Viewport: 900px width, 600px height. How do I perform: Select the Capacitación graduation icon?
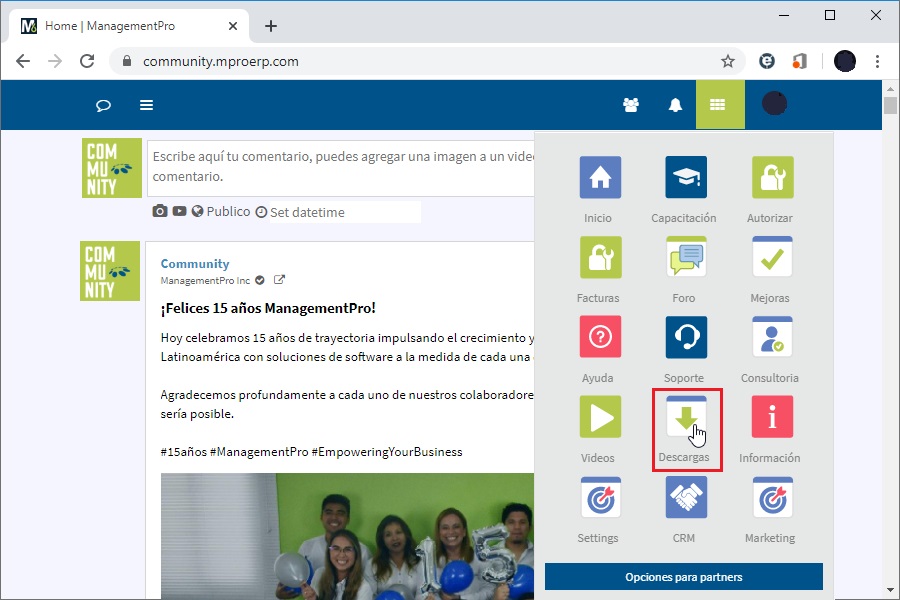tap(685, 175)
